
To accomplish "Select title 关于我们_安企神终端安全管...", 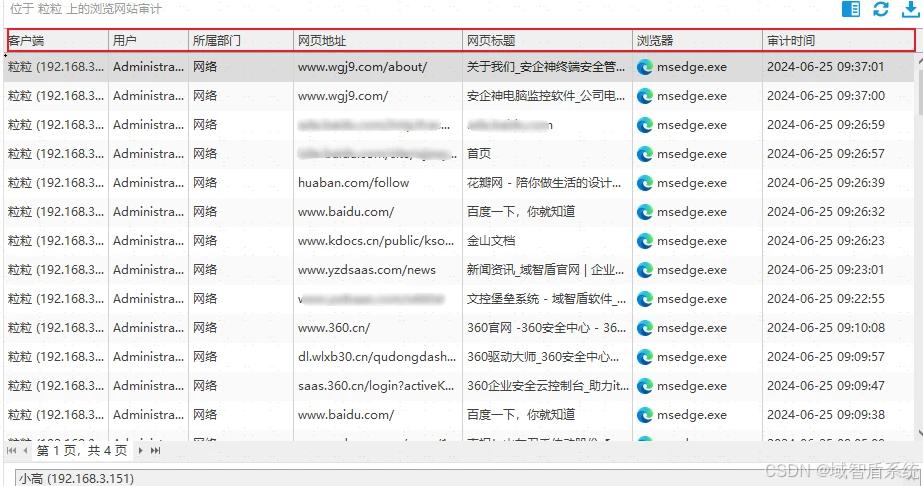I will tap(546, 67).
